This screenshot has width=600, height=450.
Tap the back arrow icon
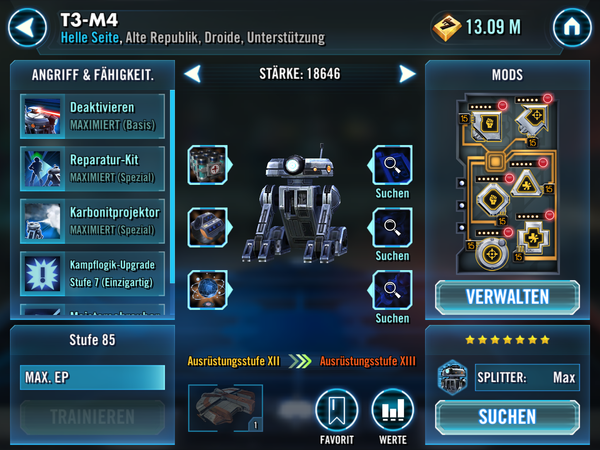[x=27, y=28]
